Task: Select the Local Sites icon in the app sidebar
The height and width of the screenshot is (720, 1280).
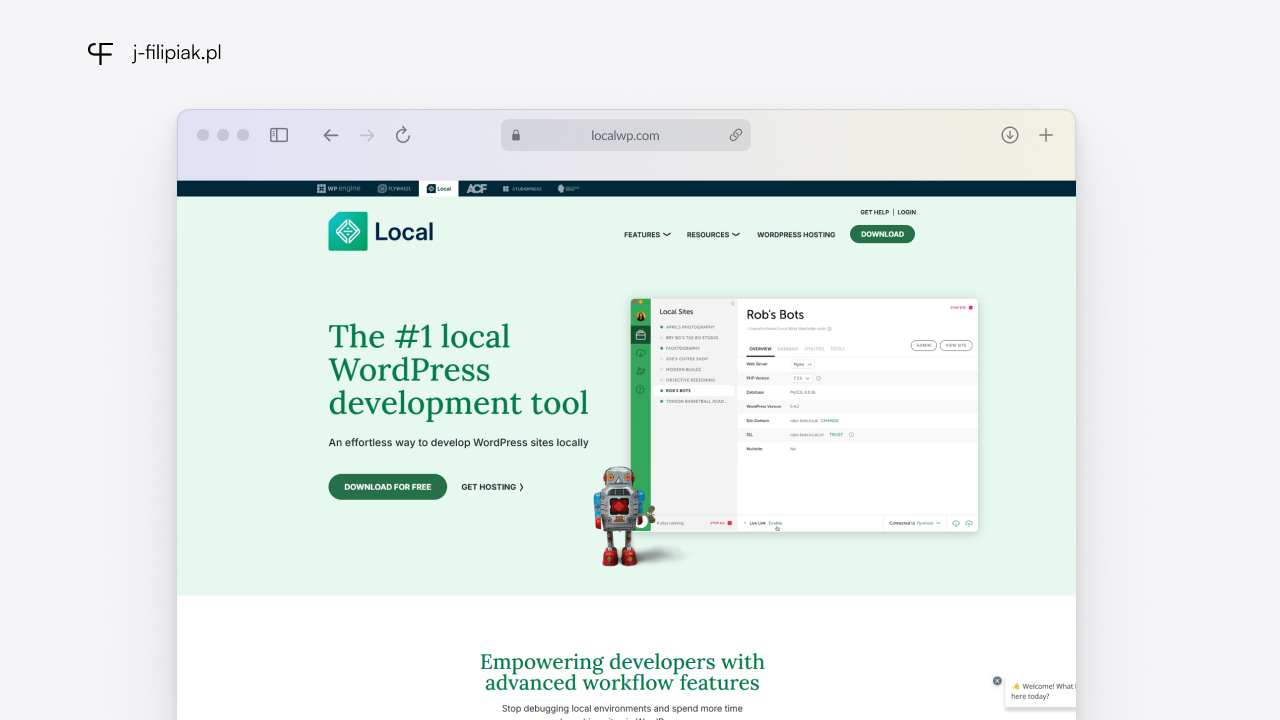Action: coord(641,335)
